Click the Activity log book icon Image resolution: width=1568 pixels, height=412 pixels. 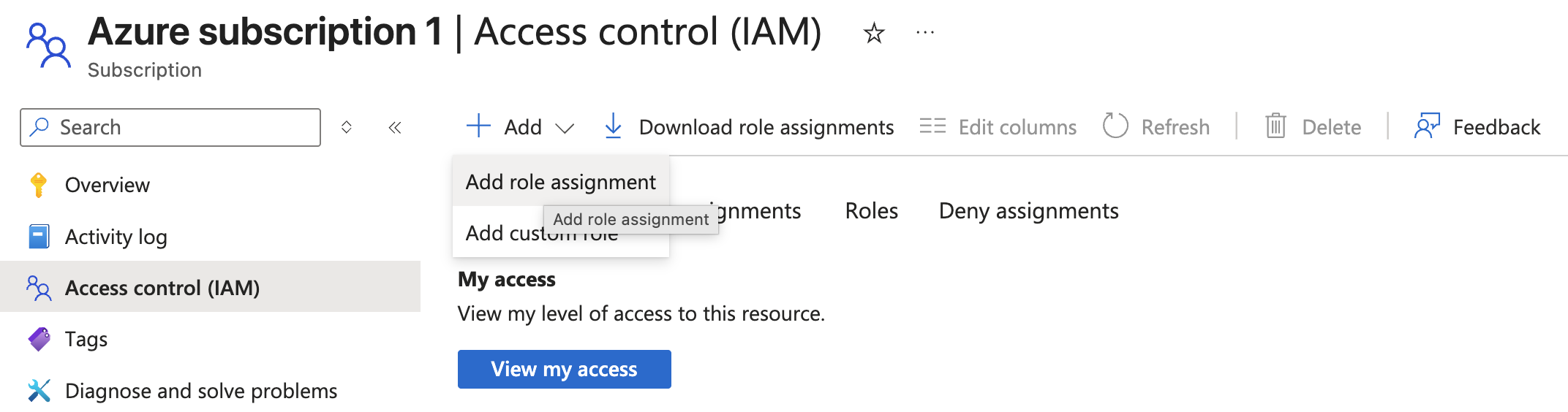(39, 237)
